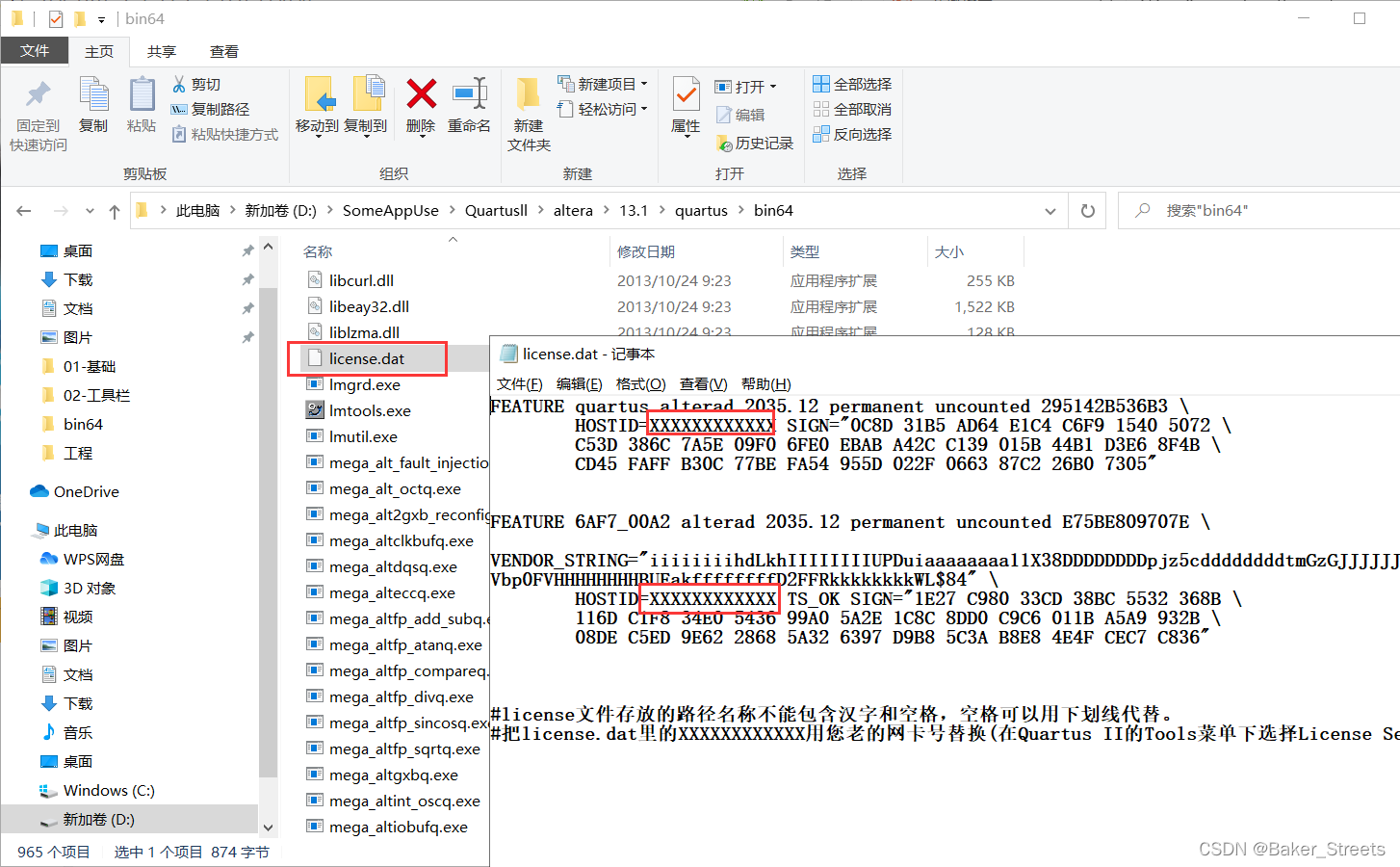The height and width of the screenshot is (867, 1400).
Task: Click Select all (全部选择)
Action: pos(852,85)
